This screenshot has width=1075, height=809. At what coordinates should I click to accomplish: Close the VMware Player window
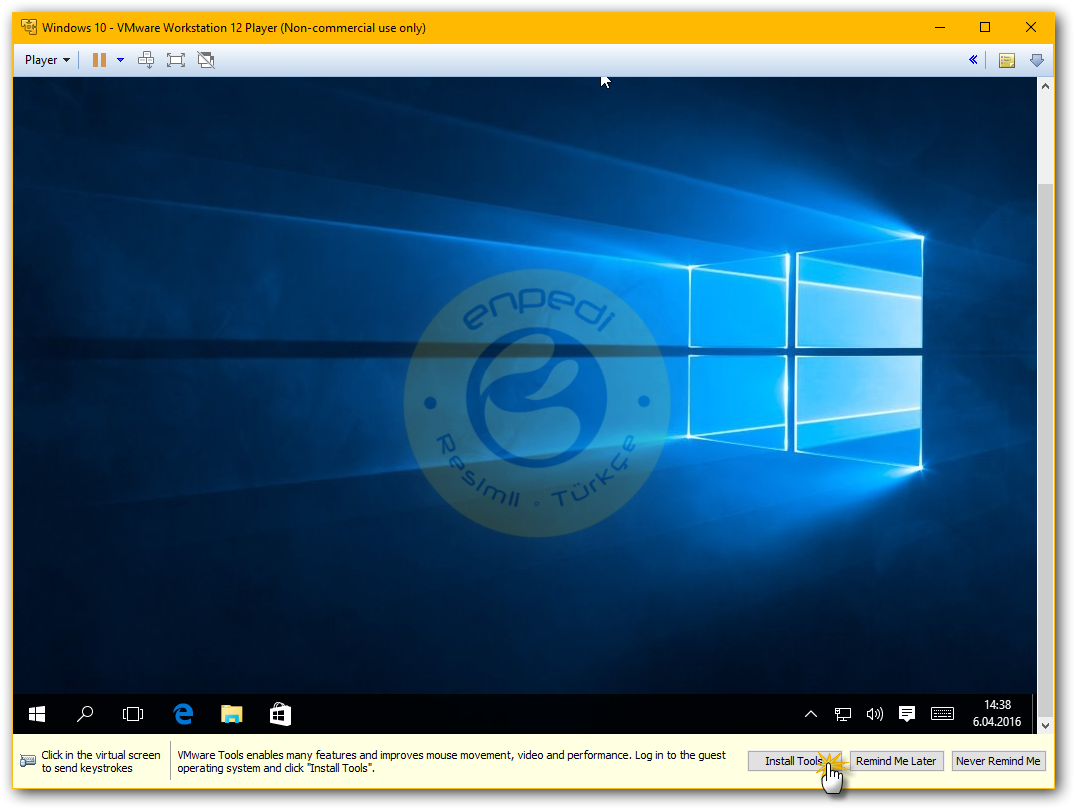pos(1030,27)
